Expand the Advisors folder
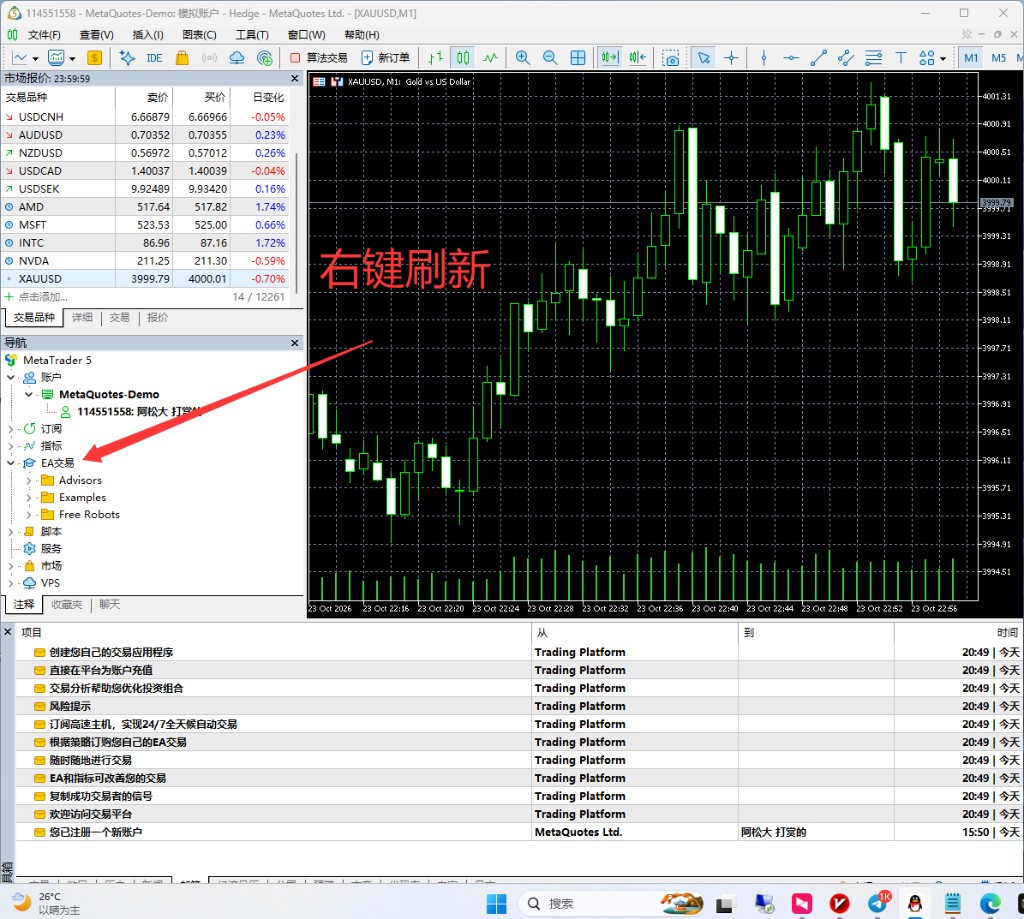1024x919 pixels. click(x=29, y=480)
